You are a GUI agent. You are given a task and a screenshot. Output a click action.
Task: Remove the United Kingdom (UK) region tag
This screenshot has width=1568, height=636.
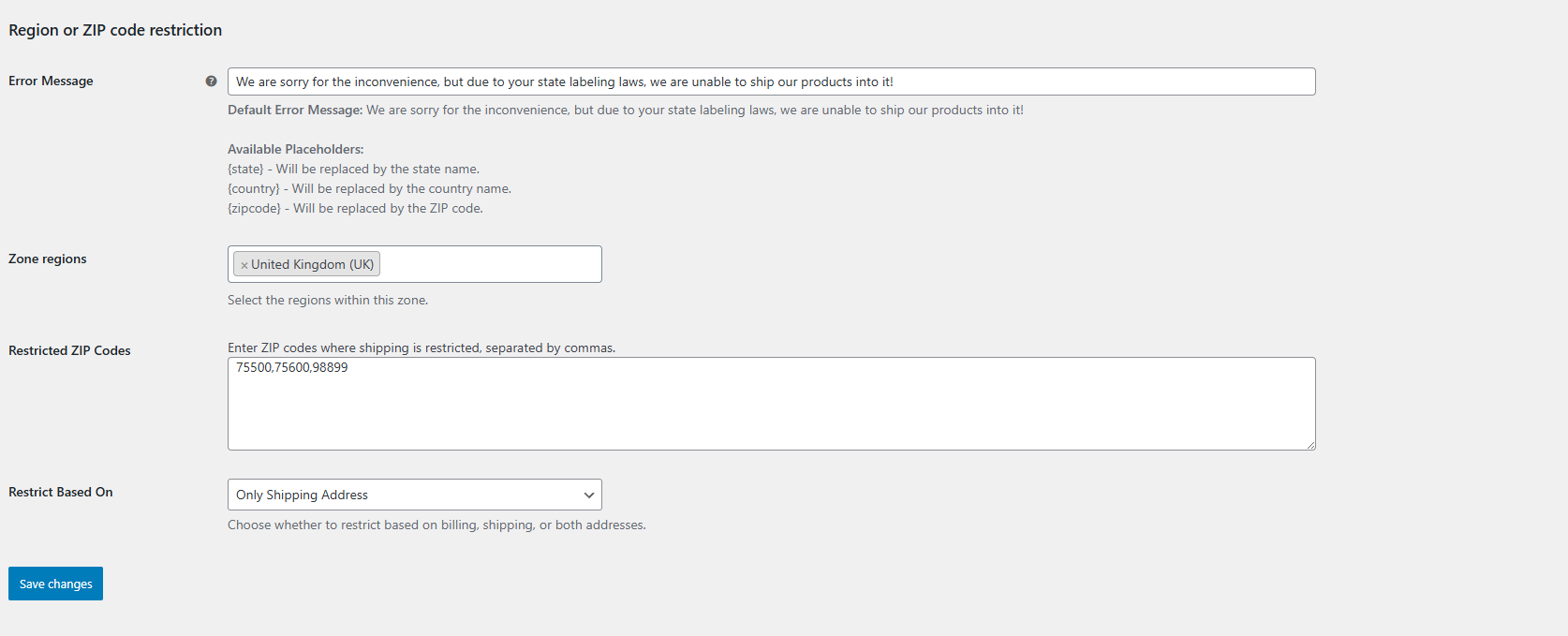244,265
